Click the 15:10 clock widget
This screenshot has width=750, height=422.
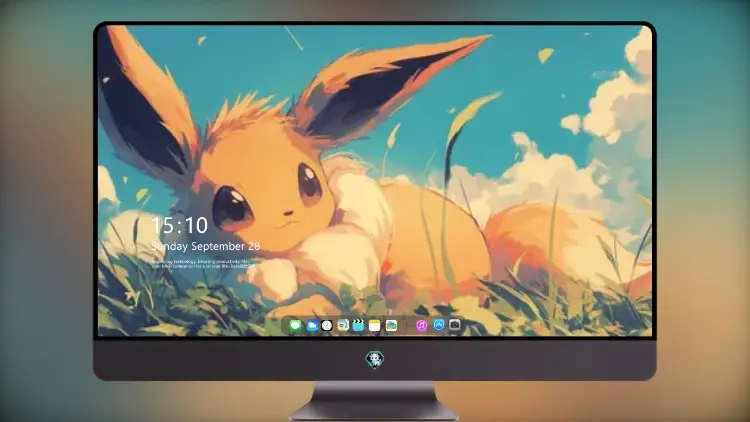(x=180, y=225)
